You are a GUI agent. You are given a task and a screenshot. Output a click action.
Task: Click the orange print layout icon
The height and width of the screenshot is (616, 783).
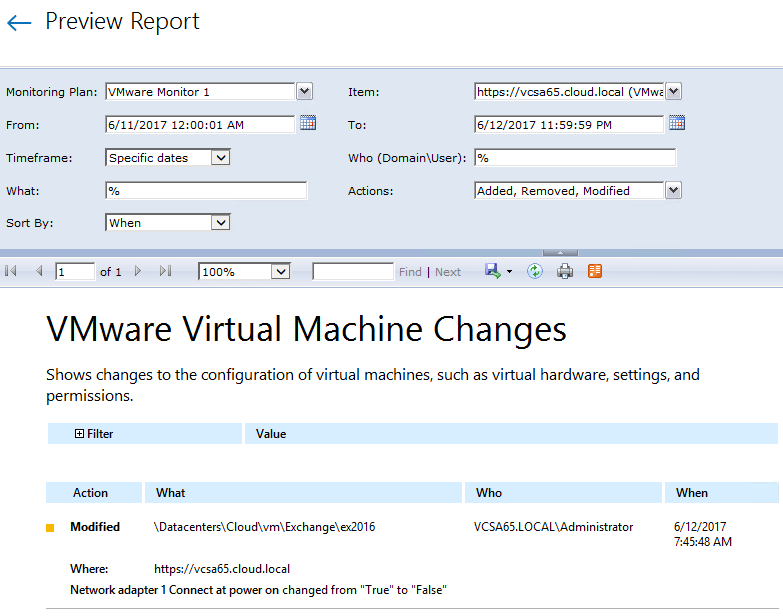pyautogui.click(x=595, y=271)
